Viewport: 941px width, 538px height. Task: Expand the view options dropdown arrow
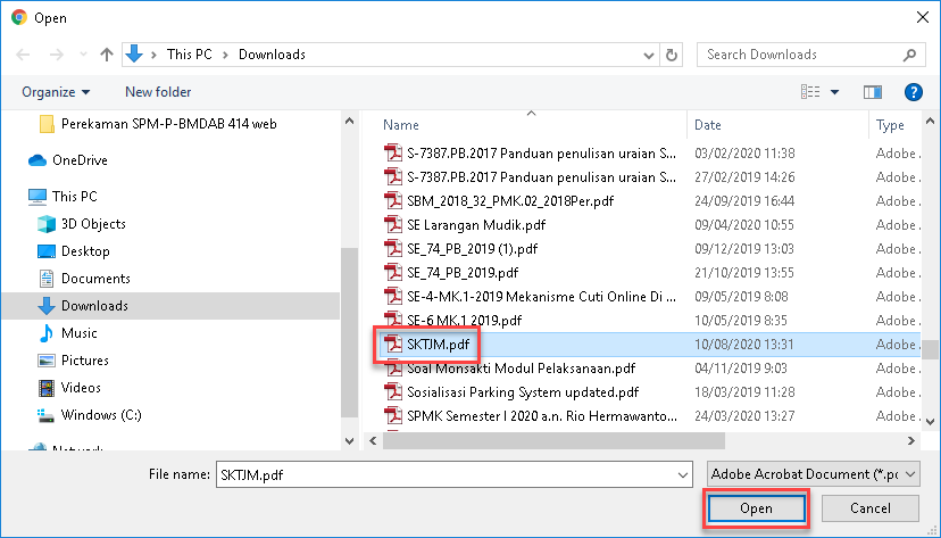pyautogui.click(x=834, y=92)
